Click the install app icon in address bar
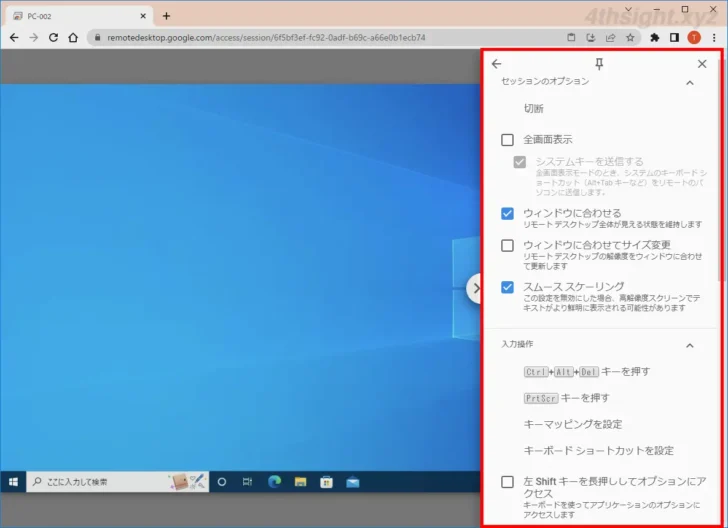This screenshot has width=728, height=528. [x=591, y=38]
